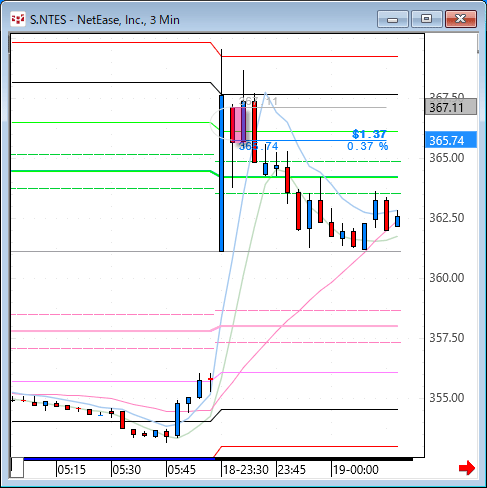Click the 19-00:00 time axis label

click(356, 470)
